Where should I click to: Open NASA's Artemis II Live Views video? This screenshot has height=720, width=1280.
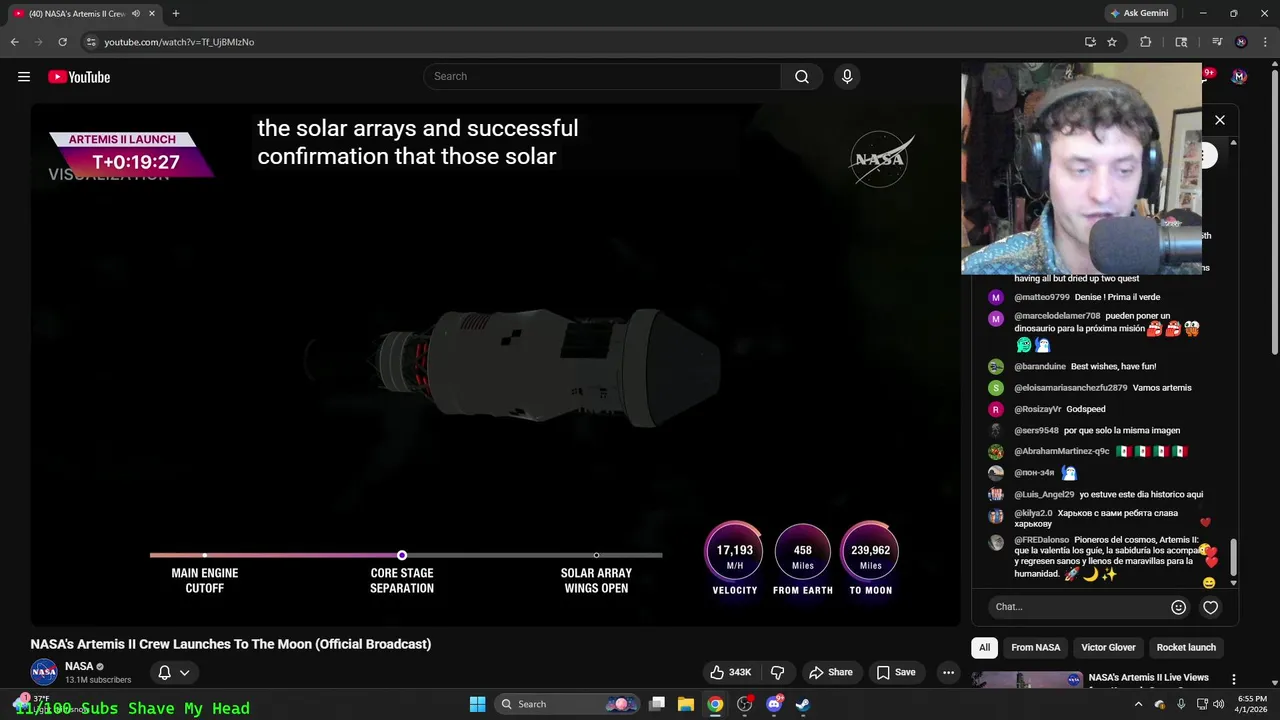click(1149, 677)
